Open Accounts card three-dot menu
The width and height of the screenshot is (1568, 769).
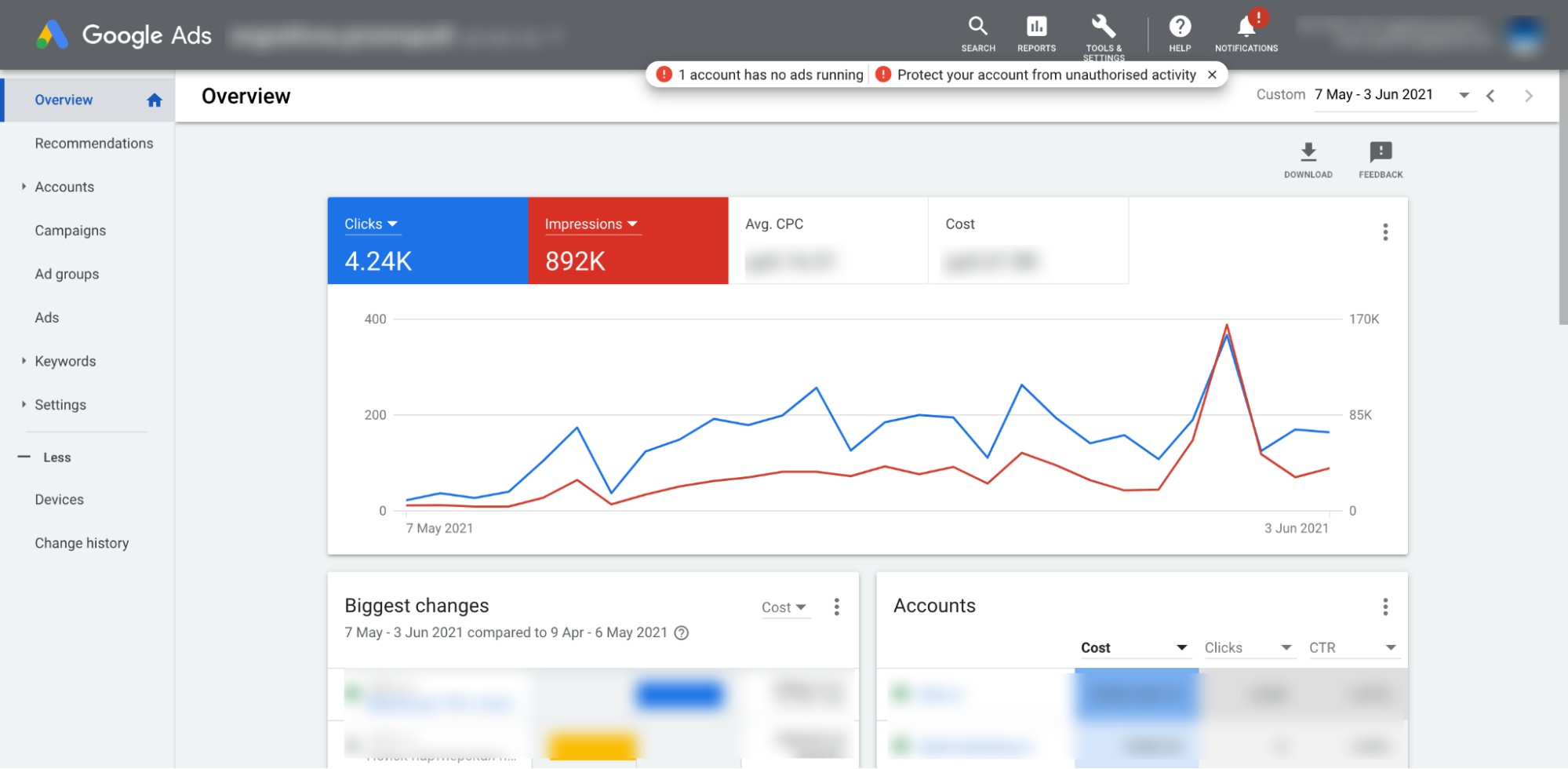tap(1385, 607)
